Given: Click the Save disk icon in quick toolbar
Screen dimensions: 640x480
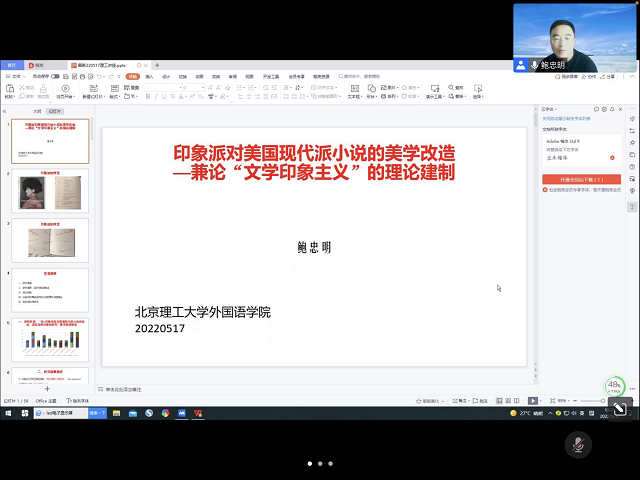Looking at the screenshot, I should [x=66, y=76].
